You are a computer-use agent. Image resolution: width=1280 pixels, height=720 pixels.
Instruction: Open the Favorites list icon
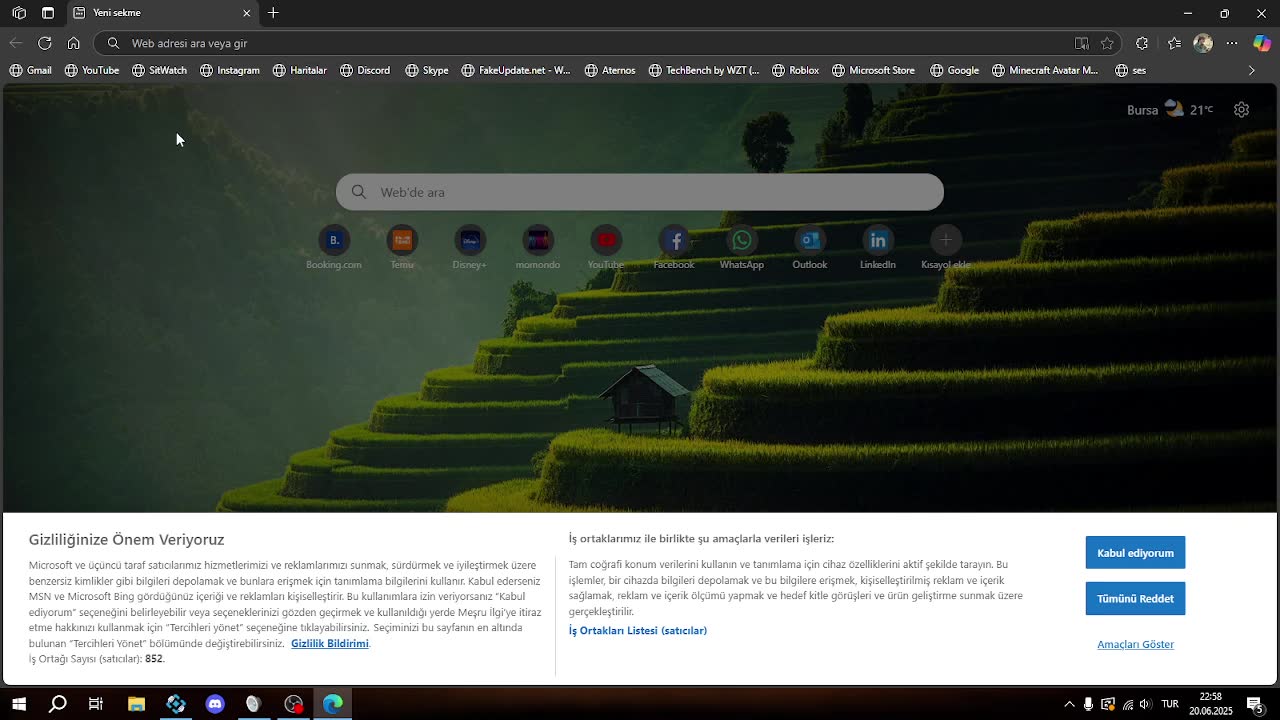tap(1174, 43)
